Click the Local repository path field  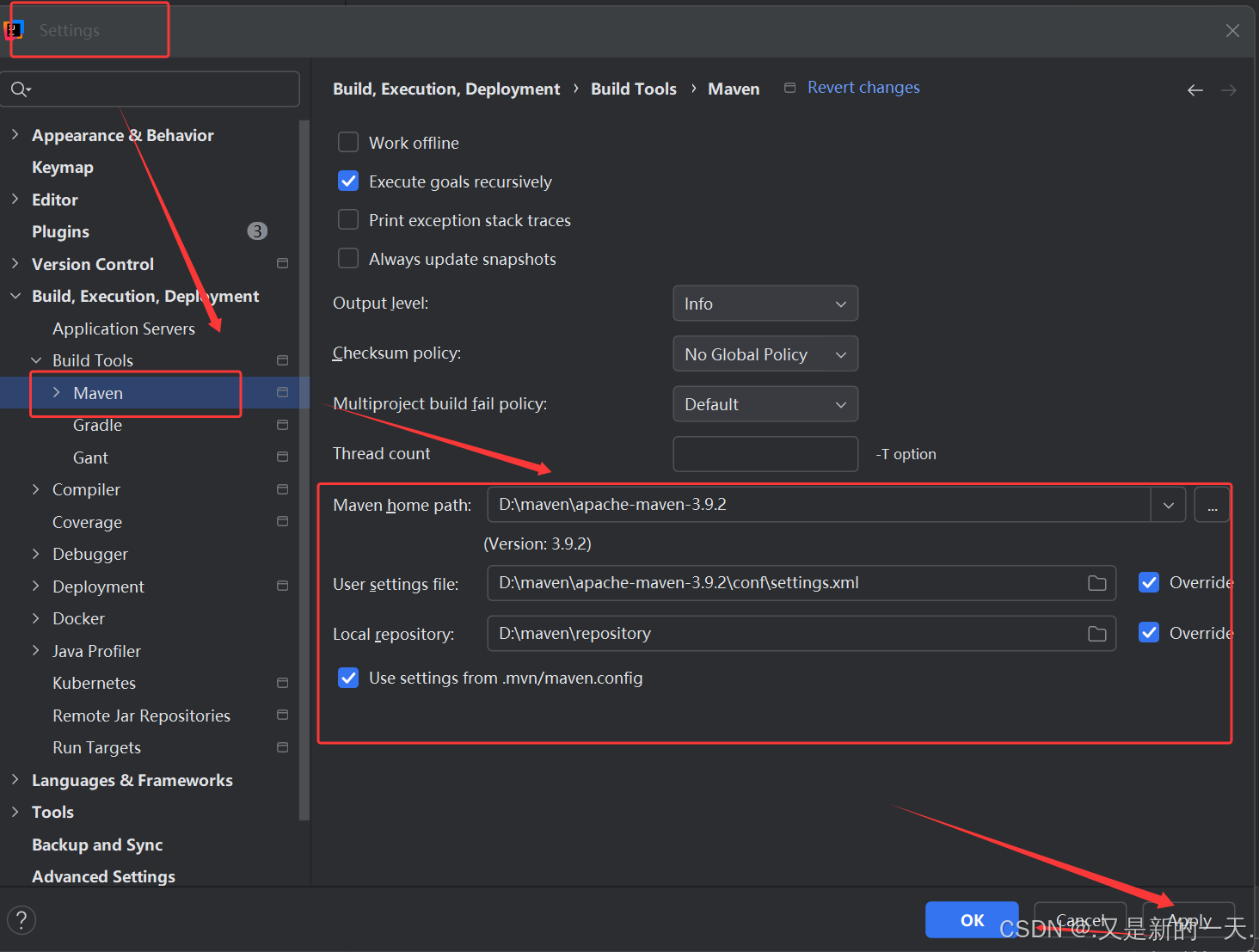tap(801, 634)
